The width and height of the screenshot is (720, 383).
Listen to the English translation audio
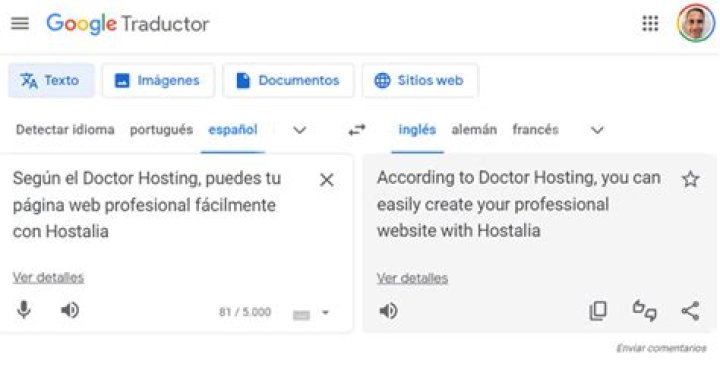(388, 311)
